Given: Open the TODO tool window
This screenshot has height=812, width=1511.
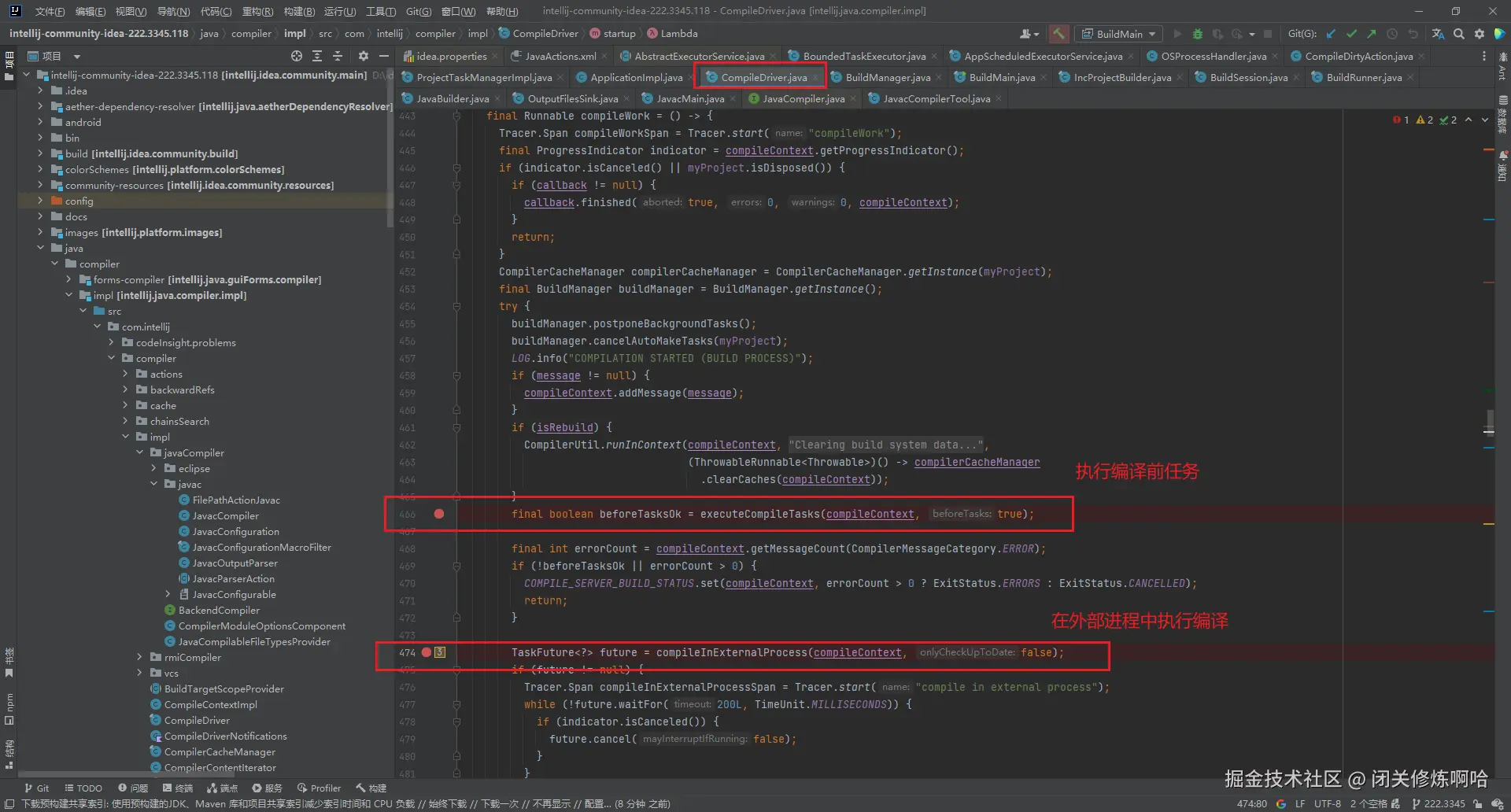Looking at the screenshot, I should [x=83, y=788].
